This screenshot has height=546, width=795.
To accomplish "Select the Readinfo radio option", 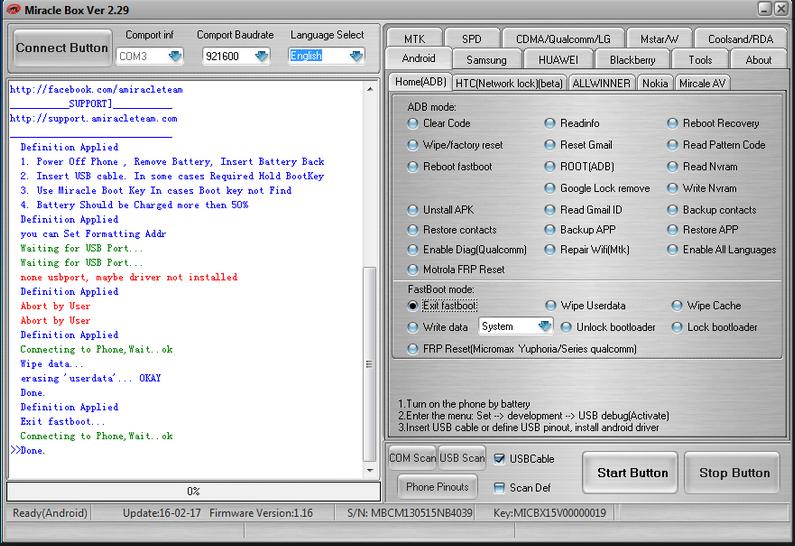I will [x=572, y=123].
